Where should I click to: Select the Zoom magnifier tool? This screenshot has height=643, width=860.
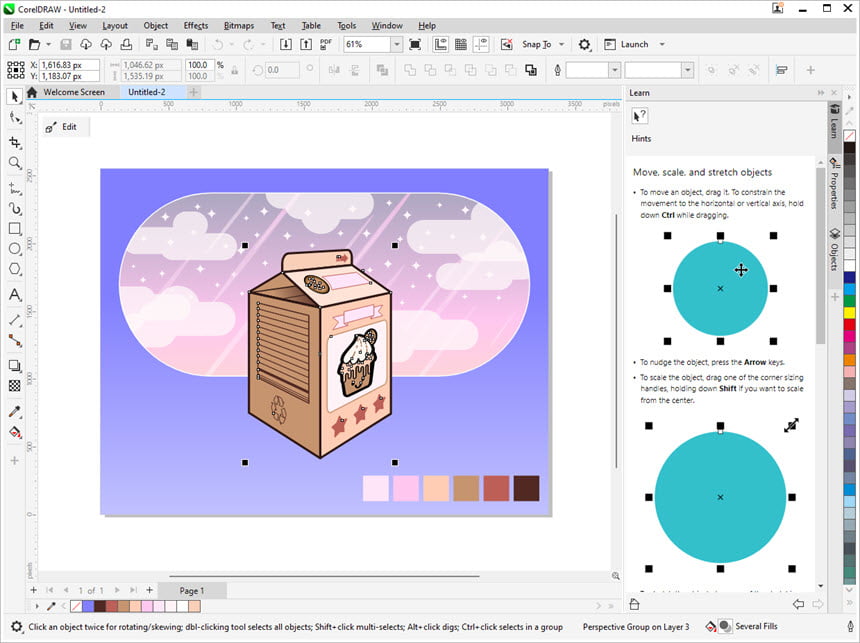[x=15, y=163]
